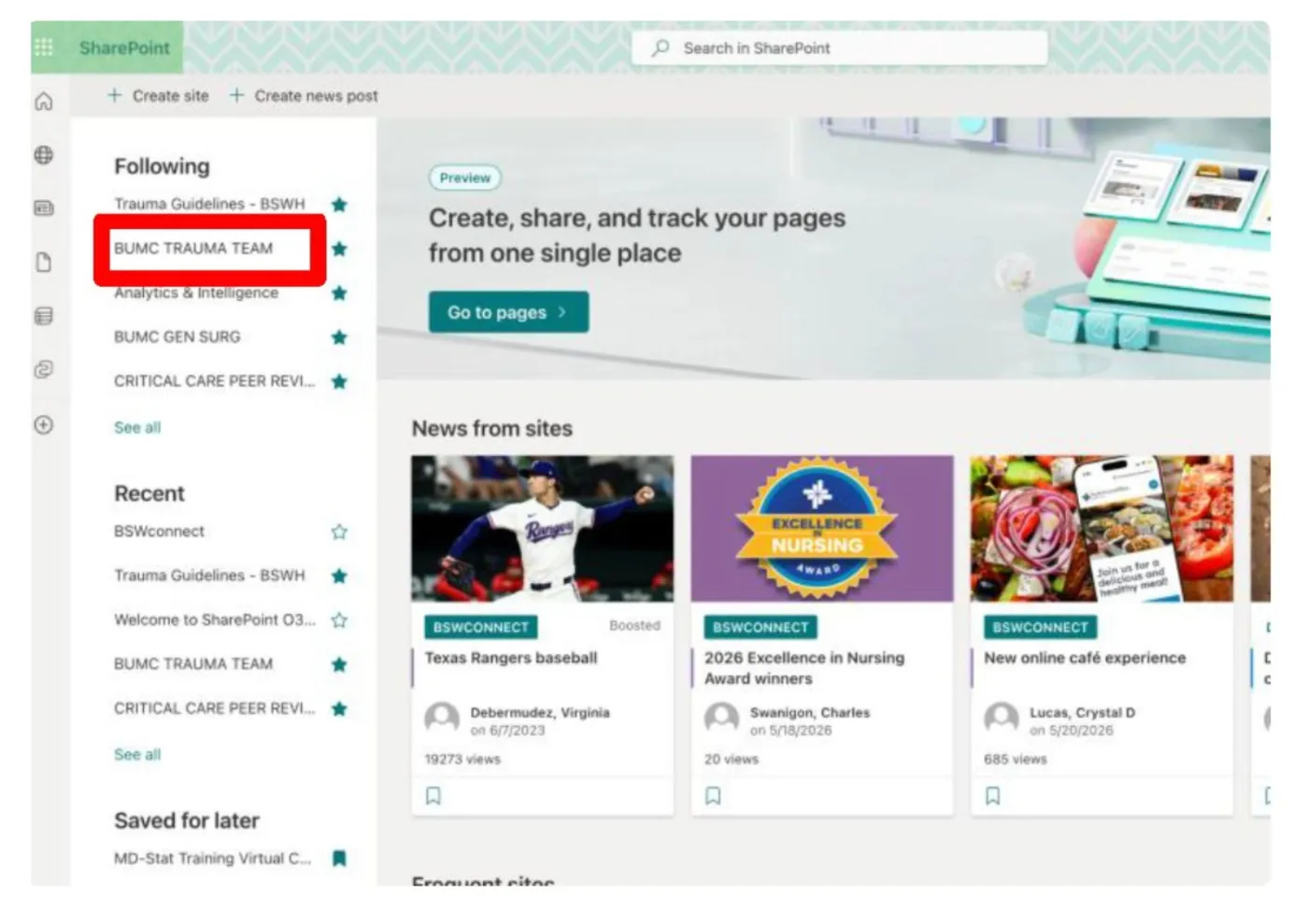1308x924 pixels.
Task: Open the Excellence in Nursing award thumbnail
Action: [x=822, y=529]
